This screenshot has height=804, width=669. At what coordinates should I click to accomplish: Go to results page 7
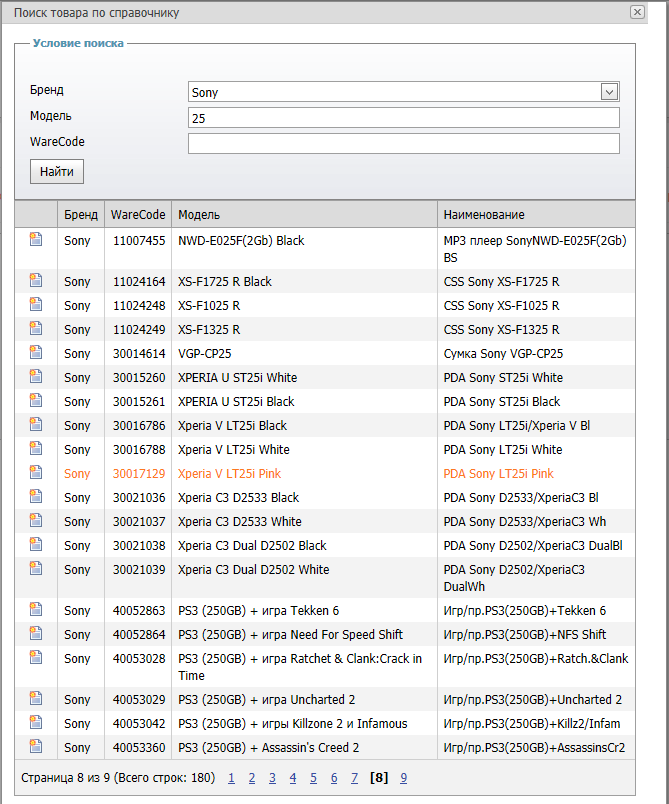[354, 778]
